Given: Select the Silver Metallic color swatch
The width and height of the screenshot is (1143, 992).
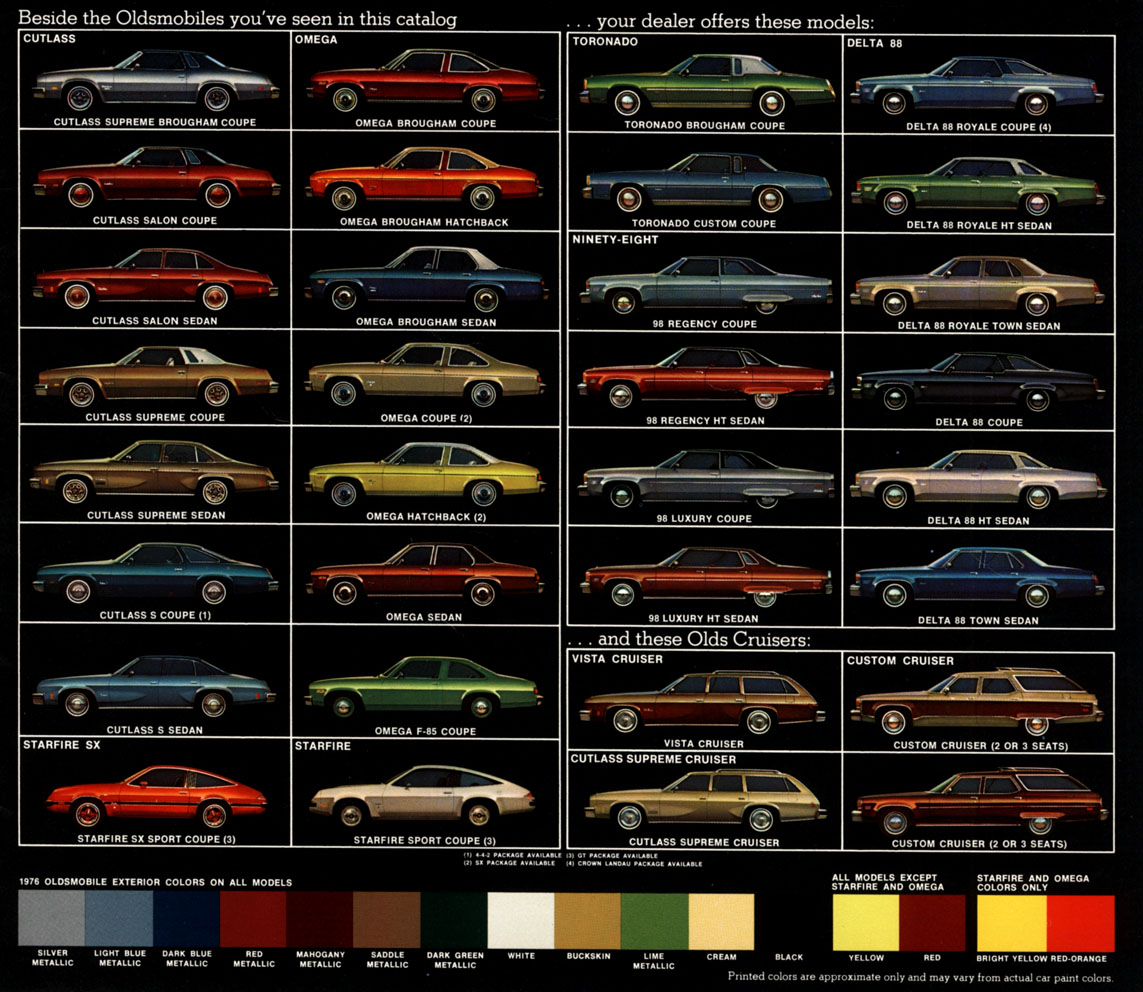Looking at the screenshot, I should (52, 918).
